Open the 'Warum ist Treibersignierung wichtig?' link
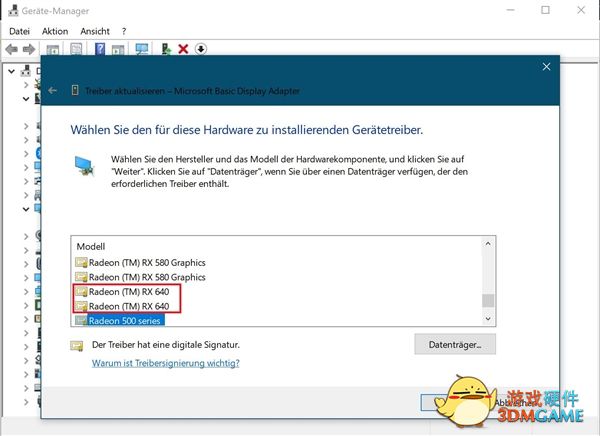The image size is (600, 436). (x=166, y=363)
